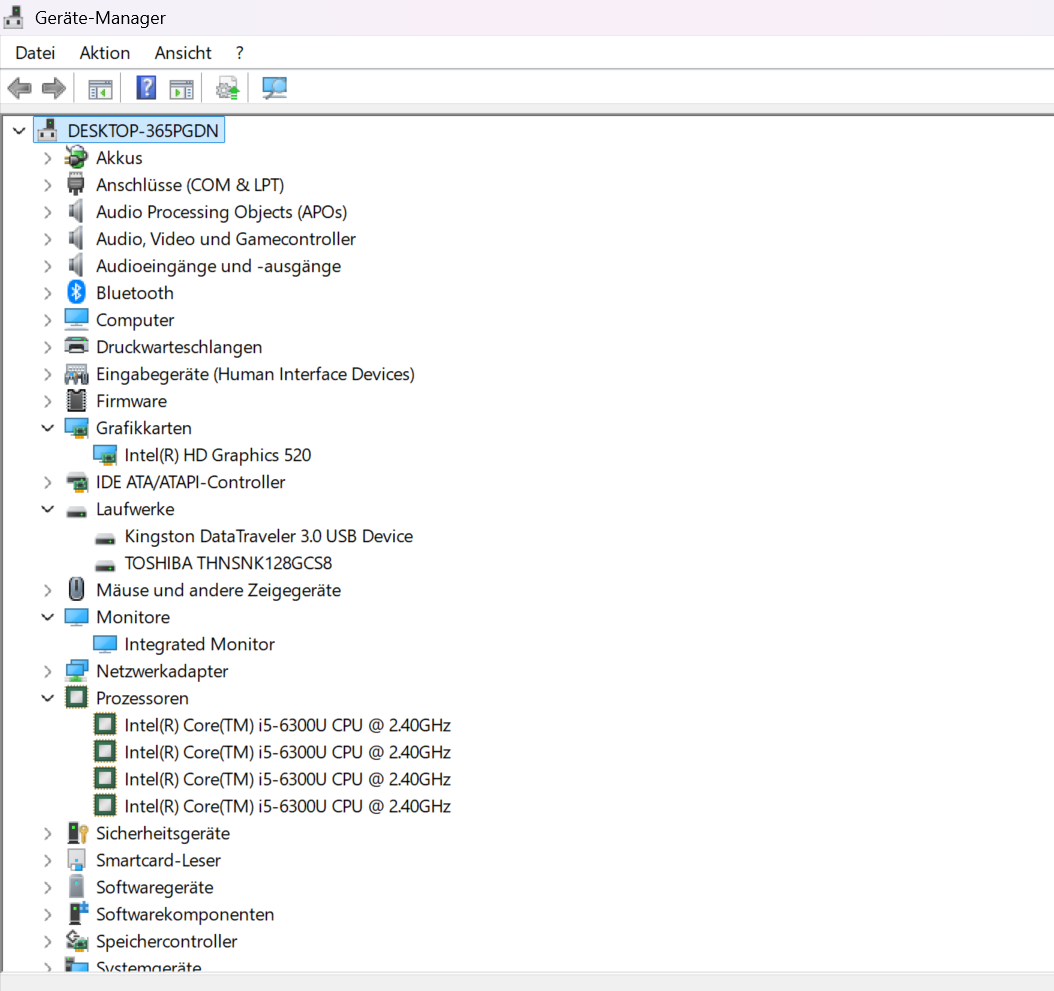Select the Grafikkarten label

[144, 428]
